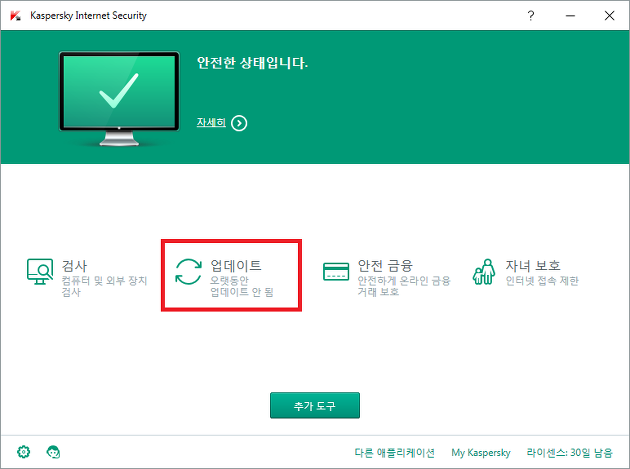Click the circled arrow next to 자세히
Viewport: 630px width, 469px height.
coord(239,123)
